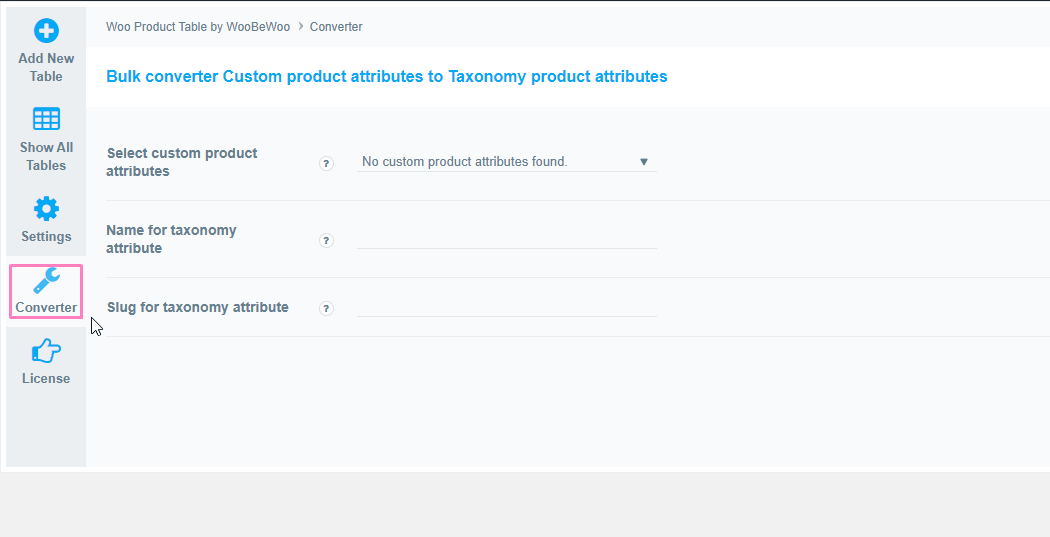Click the Converter wrench icon
The image size is (1050, 537).
(46, 281)
